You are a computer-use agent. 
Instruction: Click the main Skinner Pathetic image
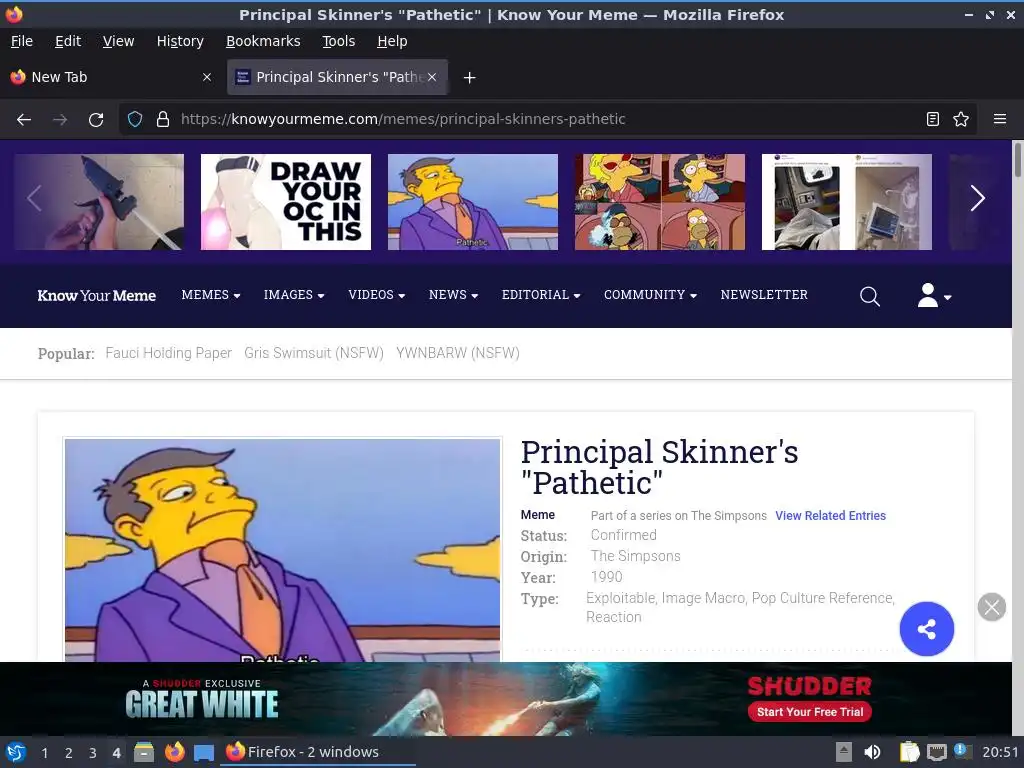pyautogui.click(x=283, y=550)
